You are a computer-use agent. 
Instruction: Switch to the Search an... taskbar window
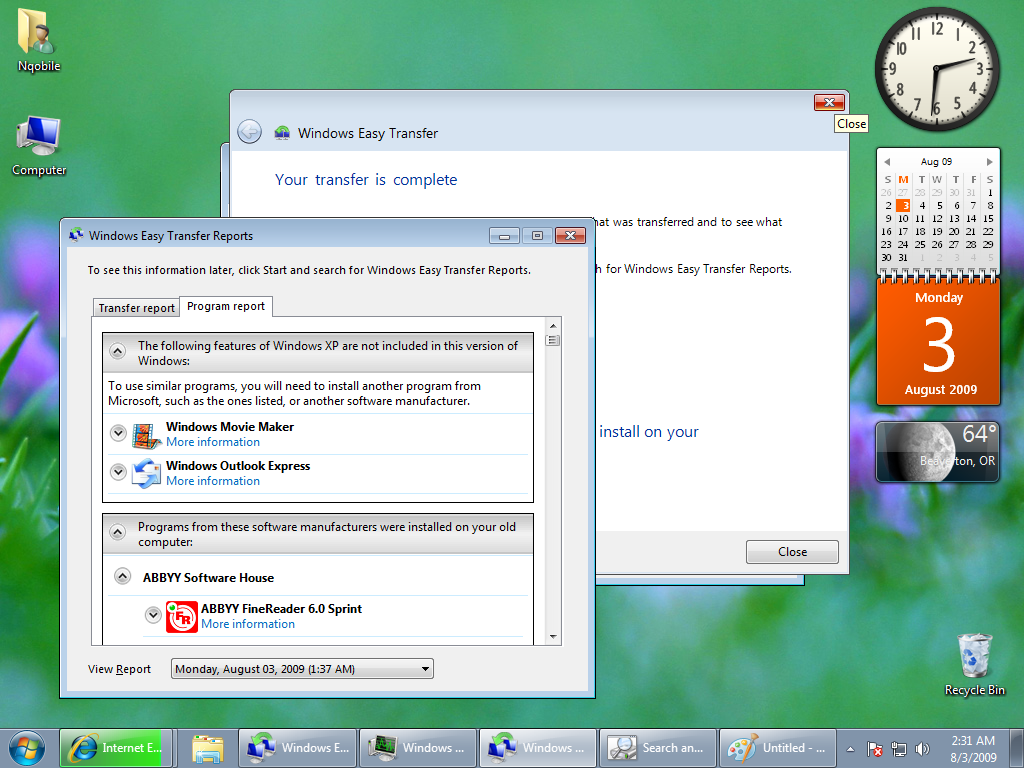coord(658,748)
